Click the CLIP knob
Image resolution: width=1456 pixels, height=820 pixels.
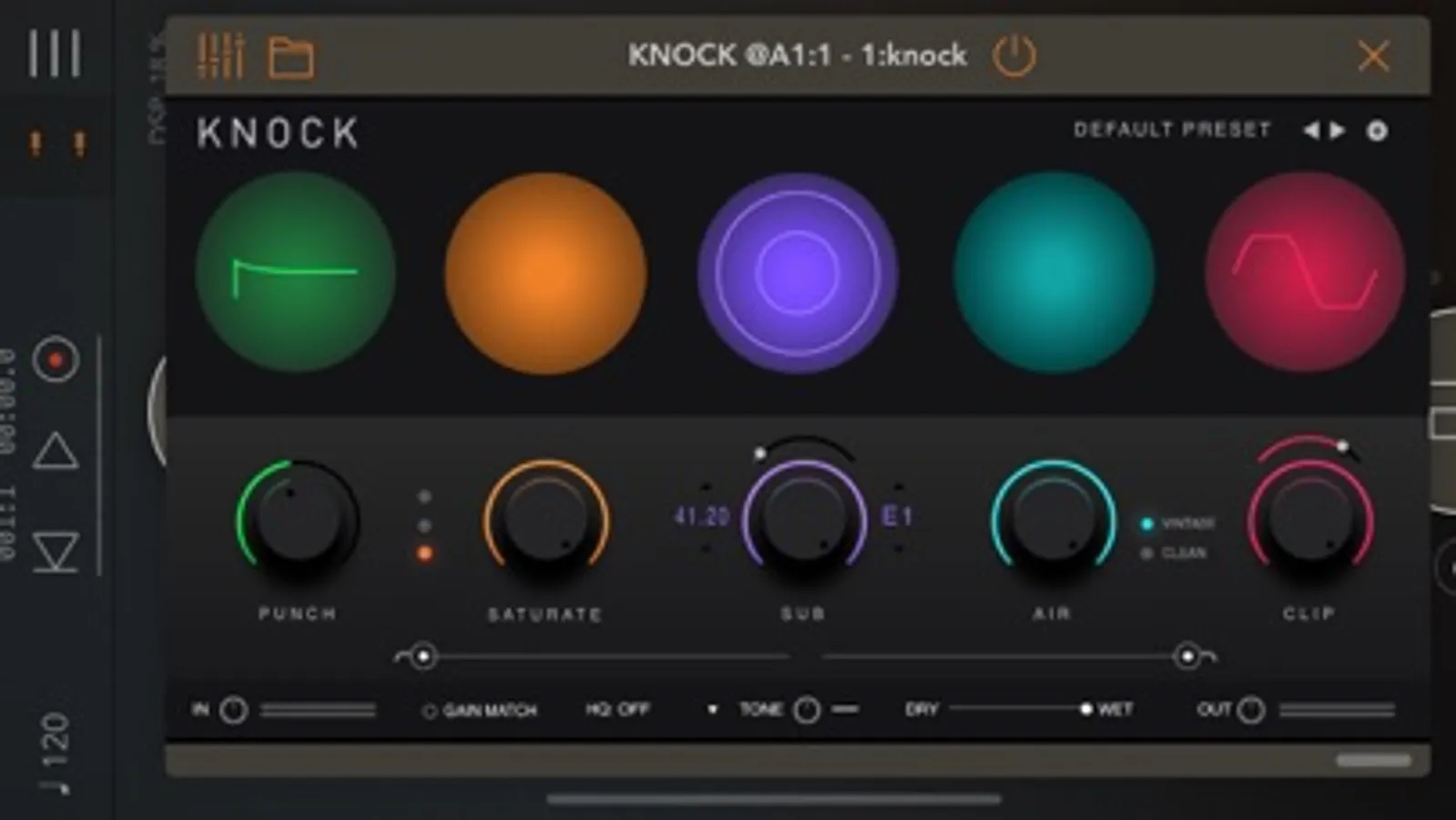1309,519
